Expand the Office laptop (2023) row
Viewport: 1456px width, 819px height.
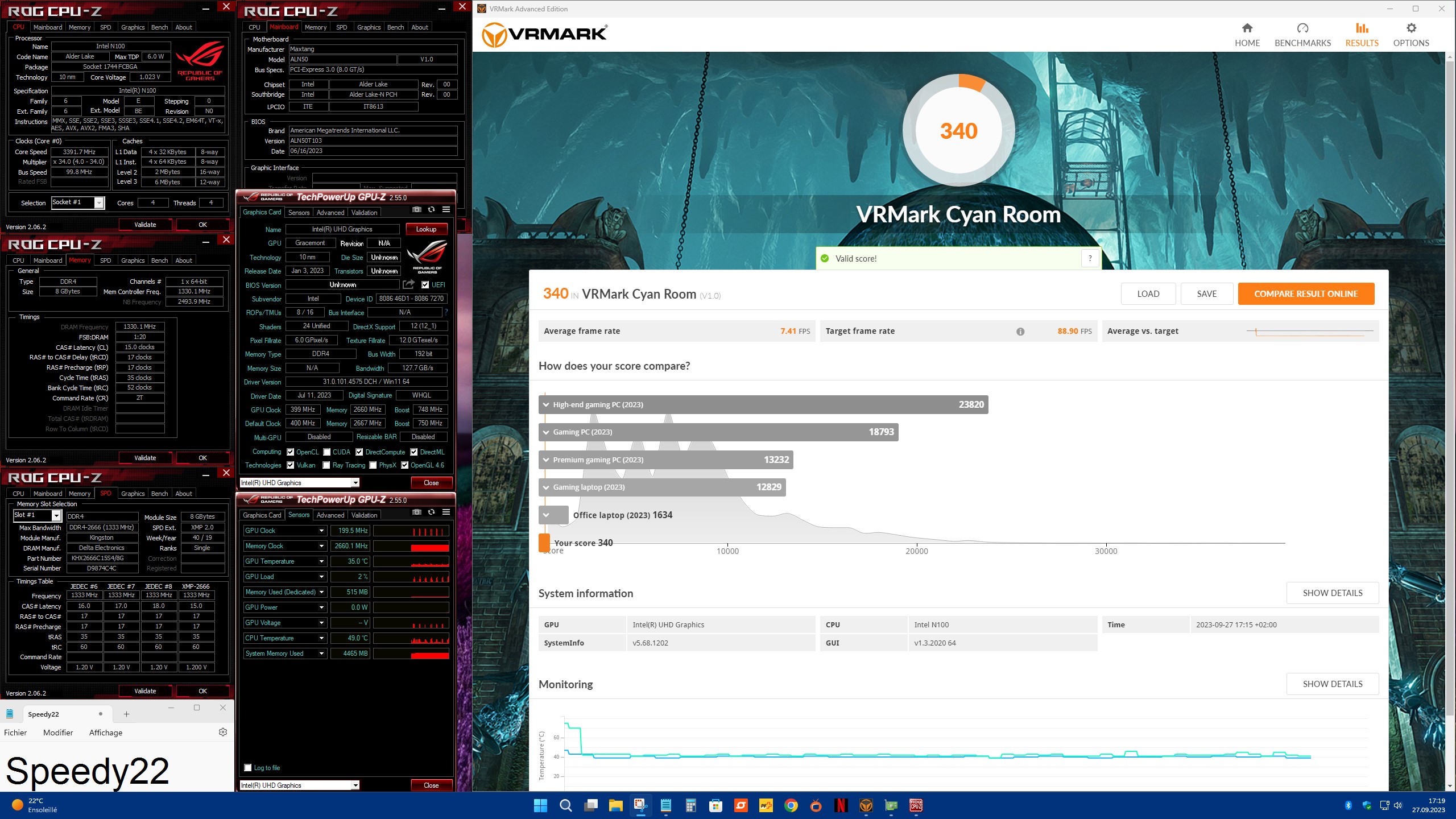pyautogui.click(x=553, y=515)
